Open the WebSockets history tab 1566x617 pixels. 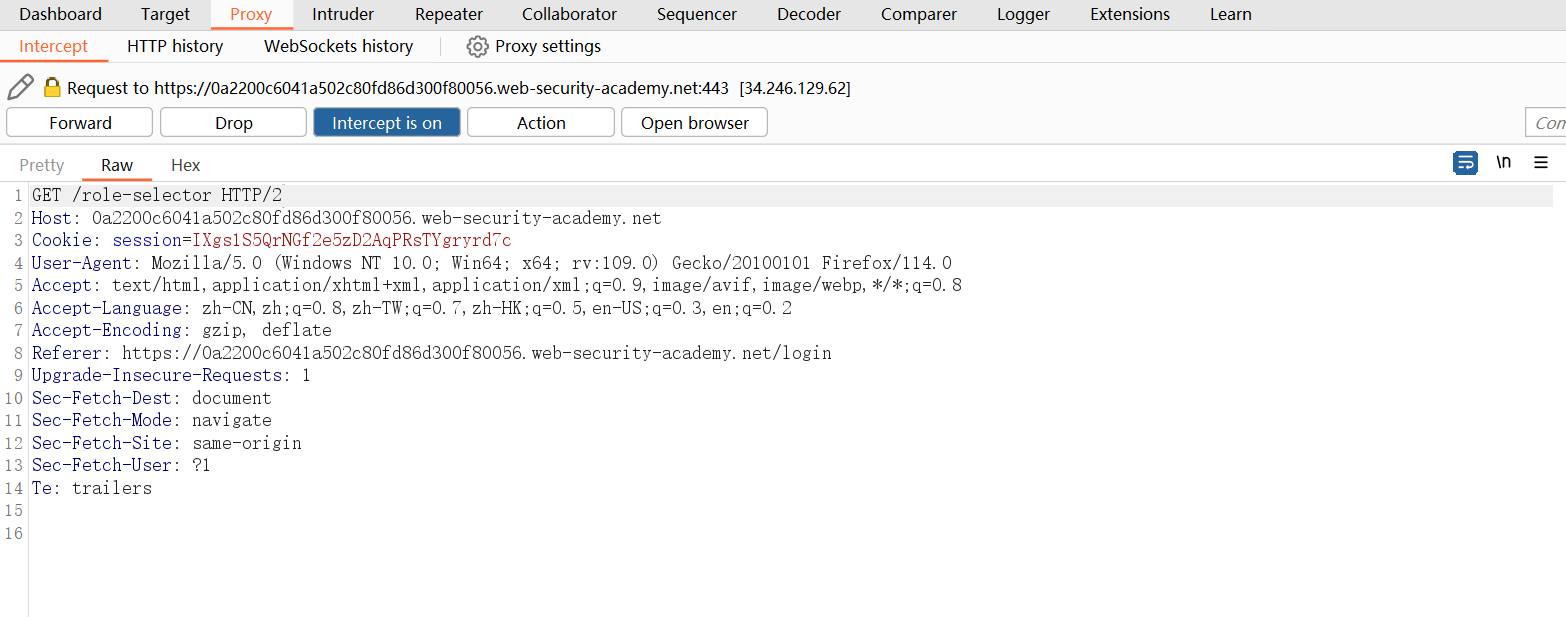tap(338, 47)
